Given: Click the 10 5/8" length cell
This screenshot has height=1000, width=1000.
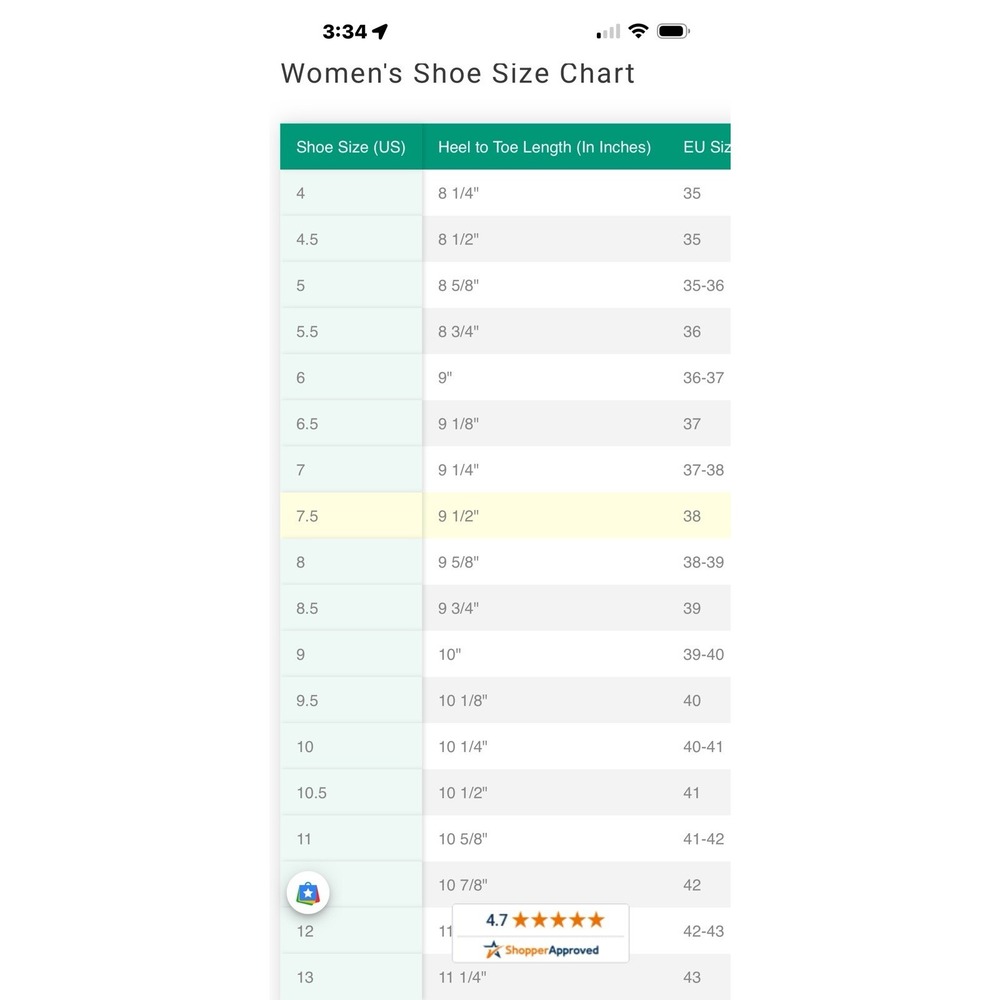Looking at the screenshot, I should point(462,839).
